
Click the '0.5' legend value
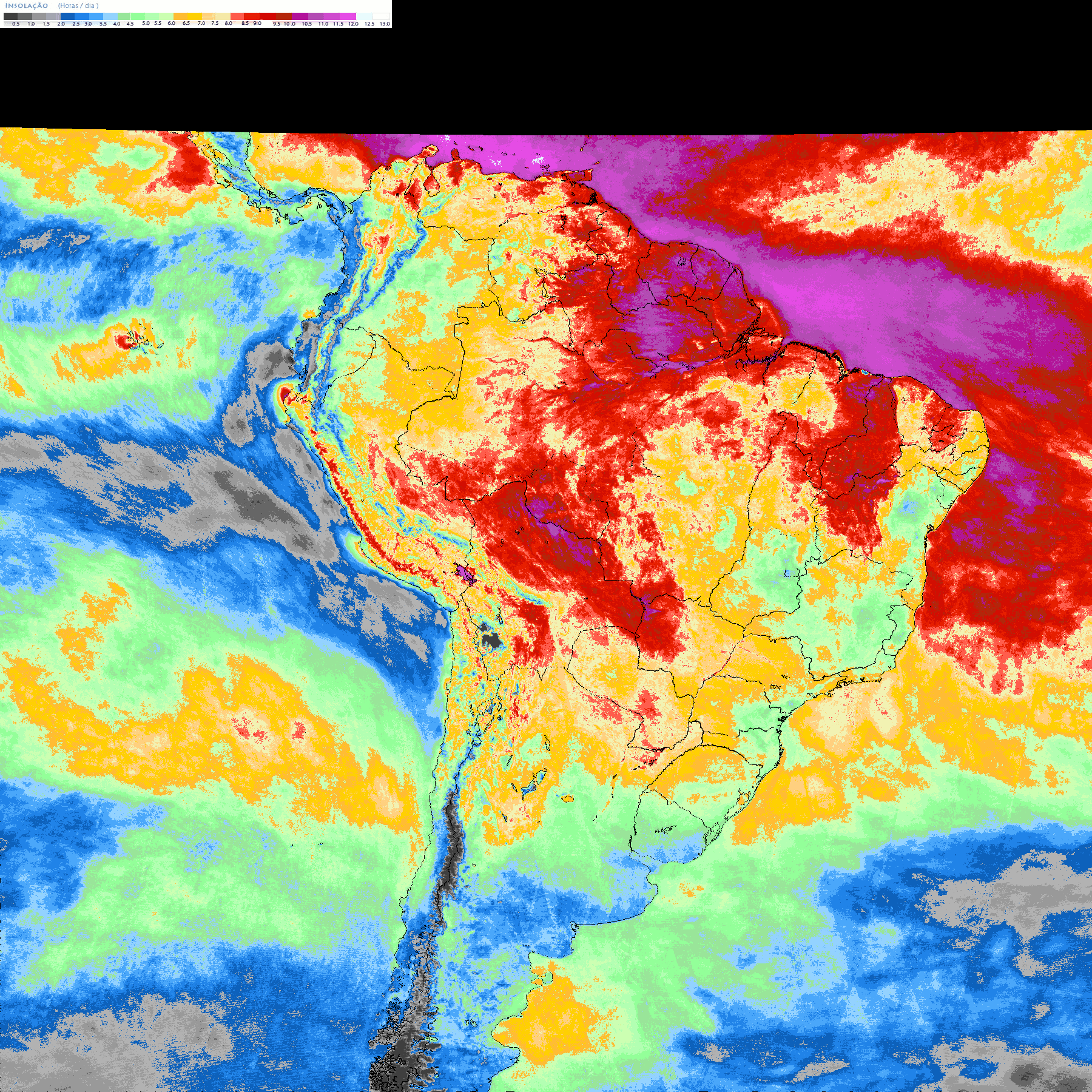[16, 24]
